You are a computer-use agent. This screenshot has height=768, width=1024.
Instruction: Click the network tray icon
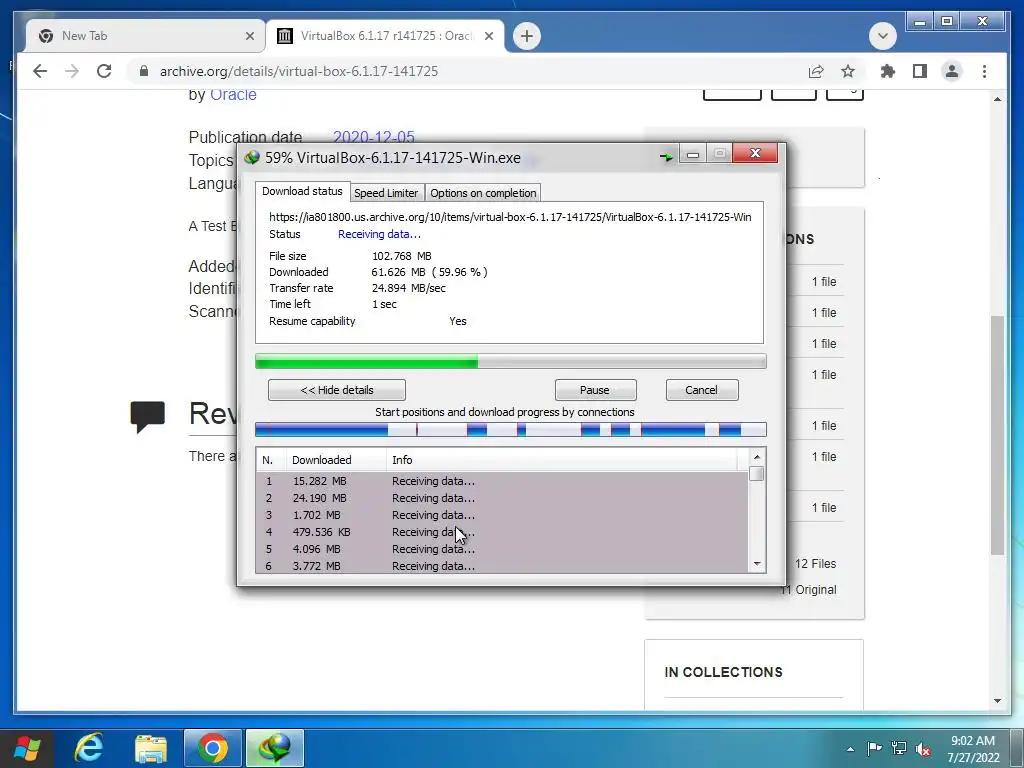[x=899, y=748]
